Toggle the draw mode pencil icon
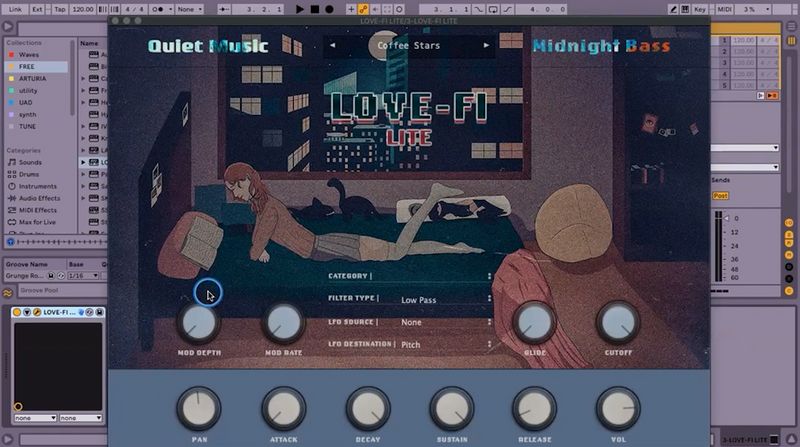The height and width of the screenshot is (447, 800). coord(673,9)
